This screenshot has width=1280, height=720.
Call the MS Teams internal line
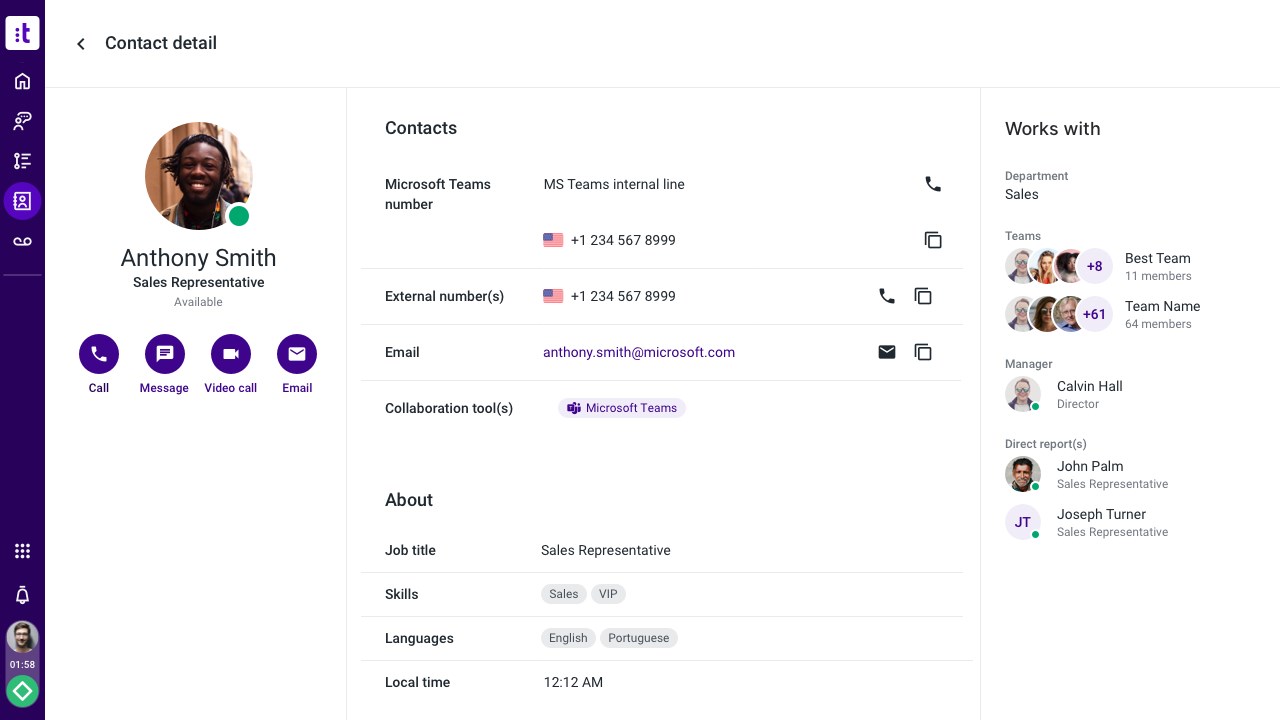pyautogui.click(x=933, y=184)
